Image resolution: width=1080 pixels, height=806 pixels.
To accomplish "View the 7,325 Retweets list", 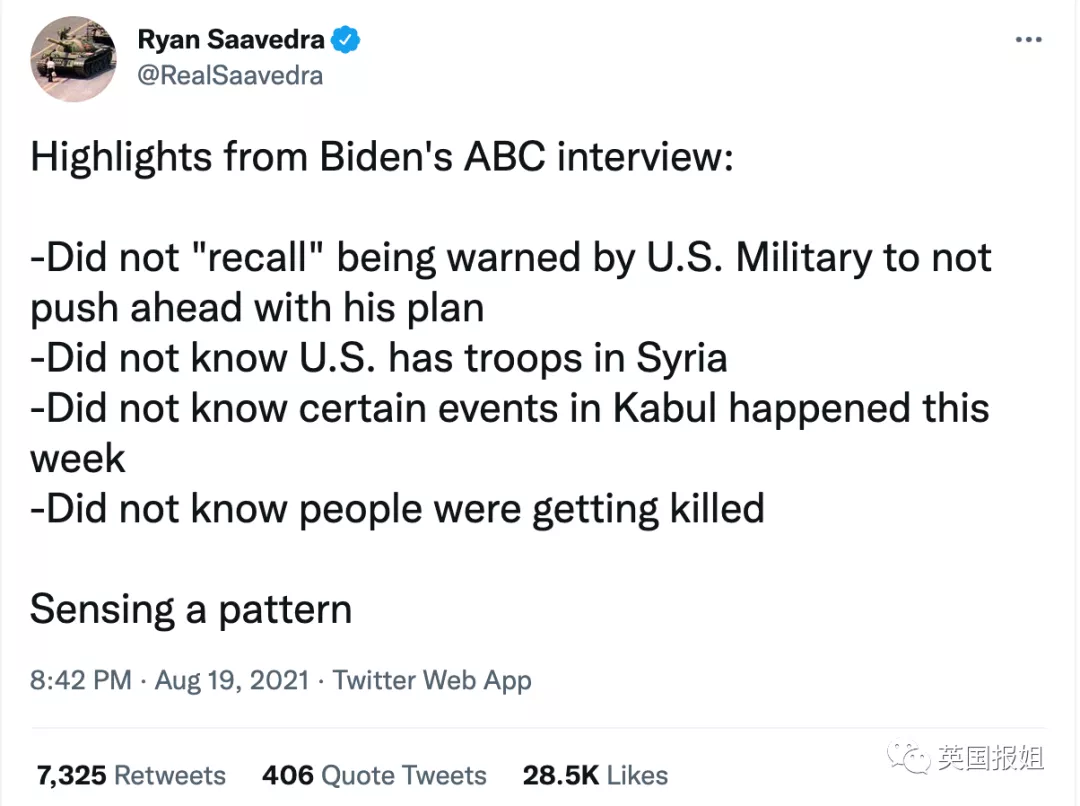I will 131,775.
